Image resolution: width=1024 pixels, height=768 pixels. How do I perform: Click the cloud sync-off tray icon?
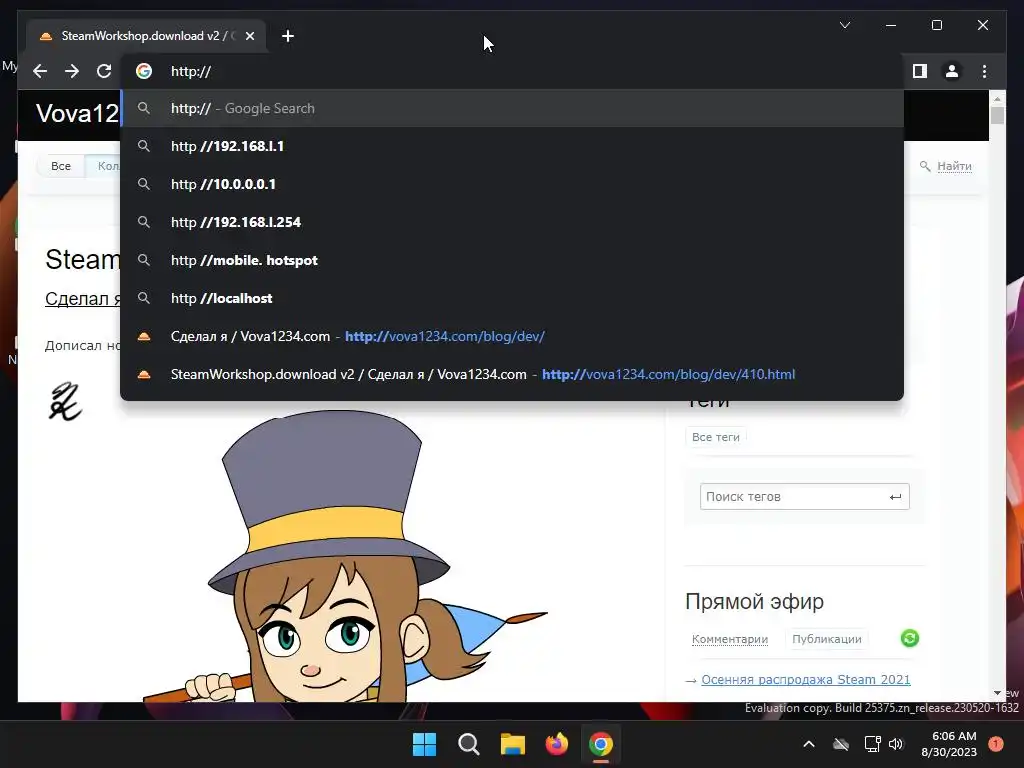click(841, 744)
